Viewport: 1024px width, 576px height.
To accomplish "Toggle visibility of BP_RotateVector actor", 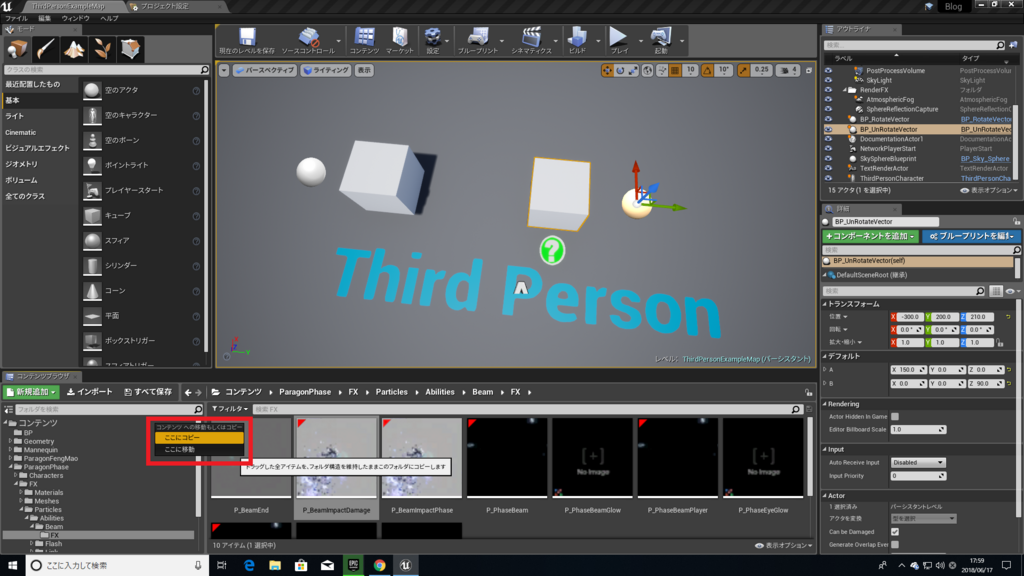I will click(828, 120).
